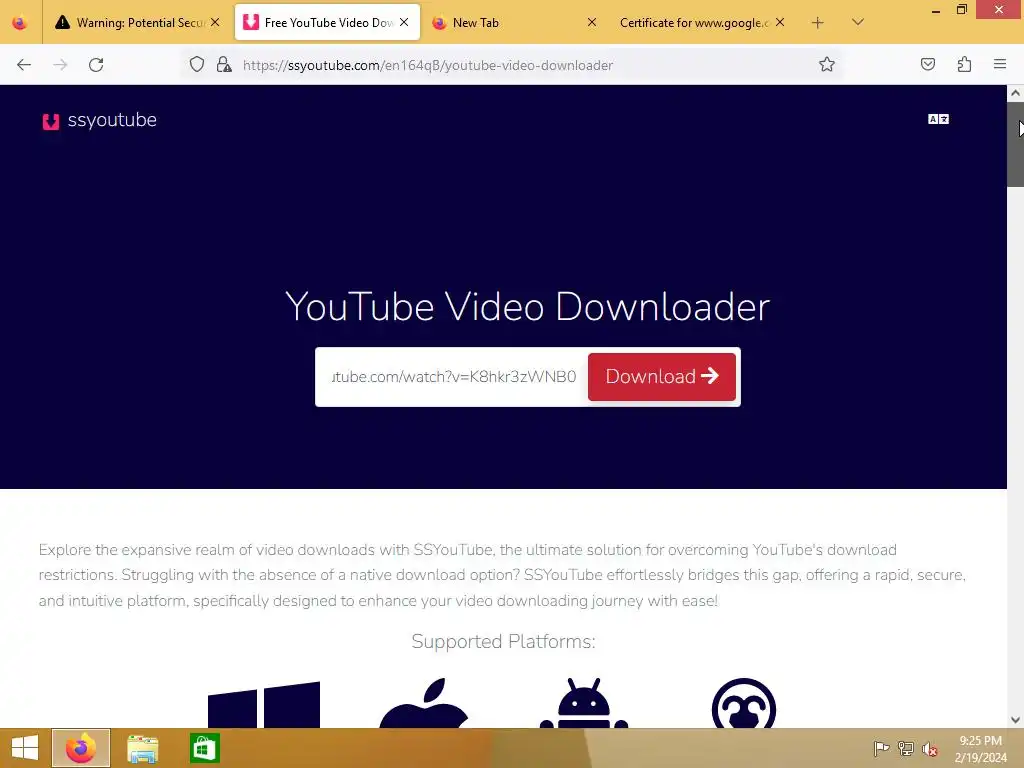The width and height of the screenshot is (1024, 768).
Task: Bookmark this page with the star
Action: click(x=827, y=65)
